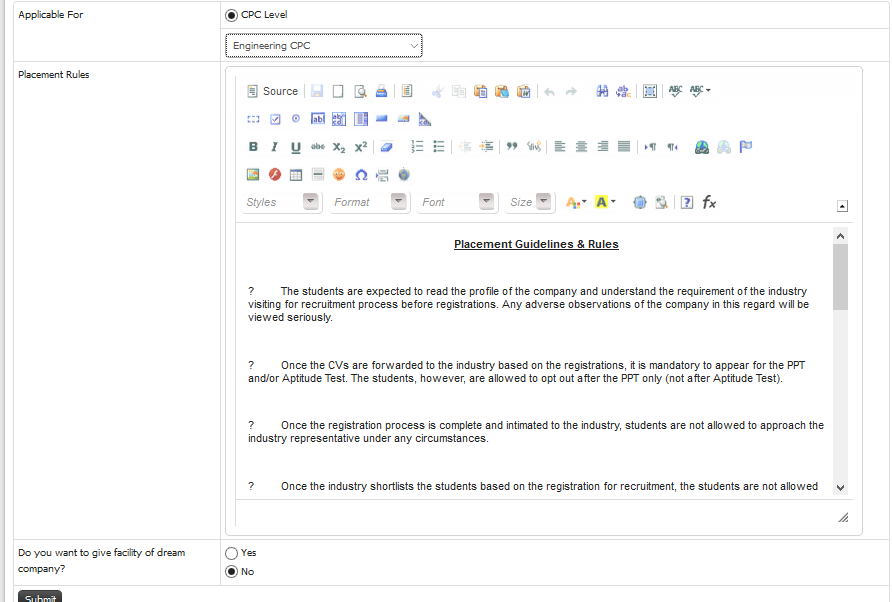Open the Format dropdown
This screenshot has width=892, height=602.
coord(369,202)
